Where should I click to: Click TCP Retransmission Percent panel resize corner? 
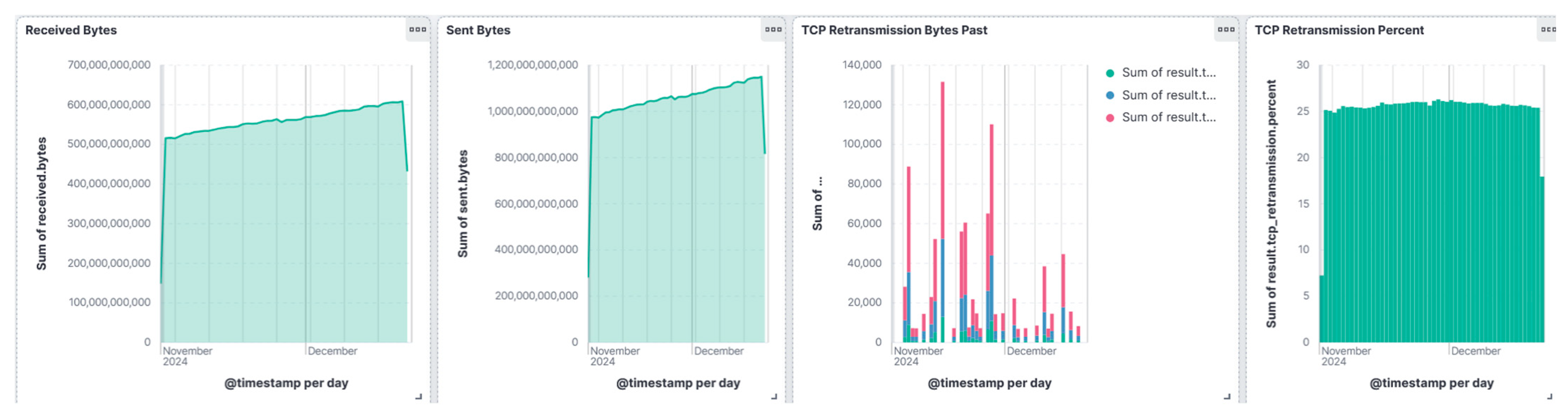[x=1549, y=397]
